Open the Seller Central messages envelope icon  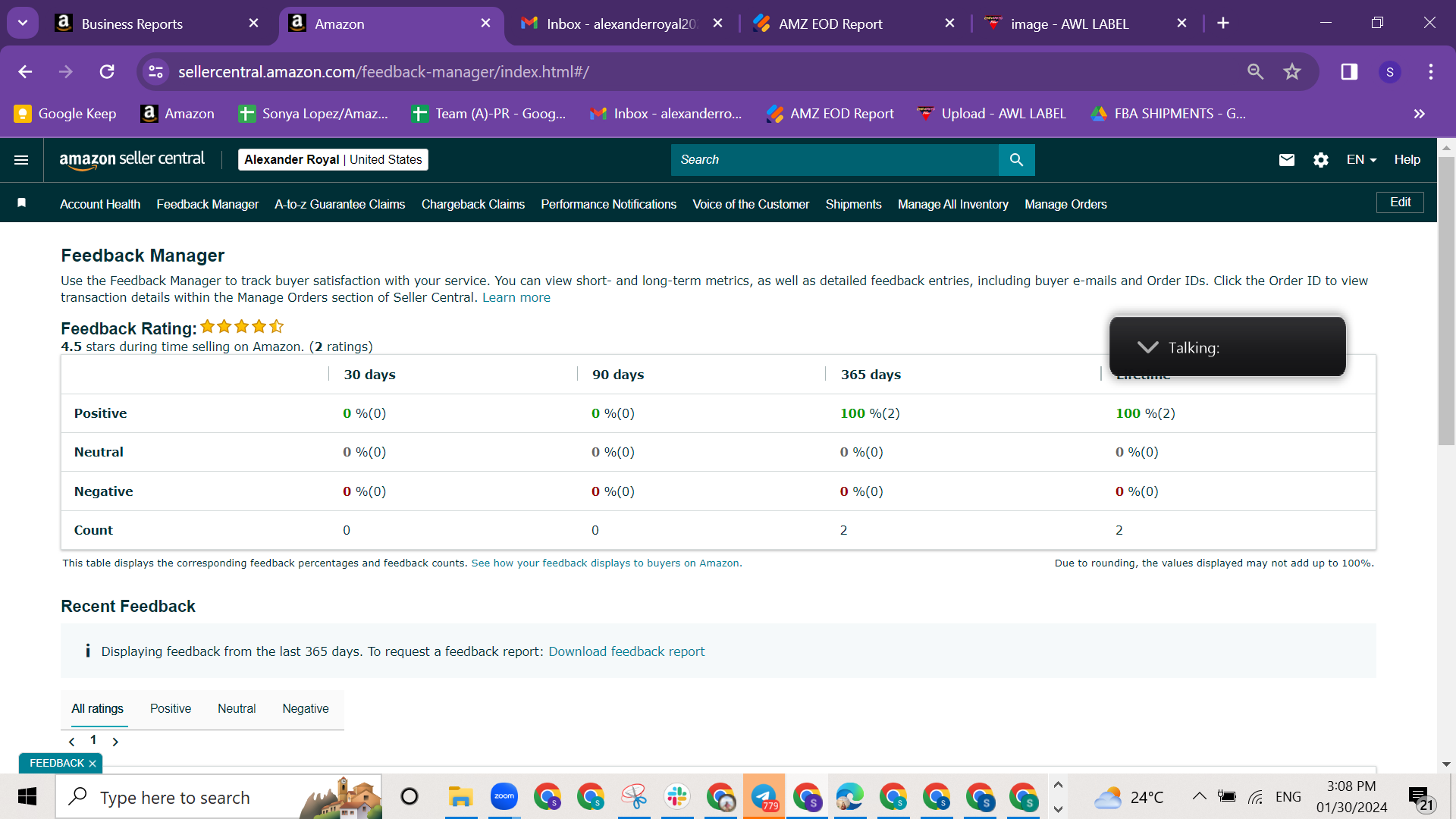click(x=1287, y=160)
